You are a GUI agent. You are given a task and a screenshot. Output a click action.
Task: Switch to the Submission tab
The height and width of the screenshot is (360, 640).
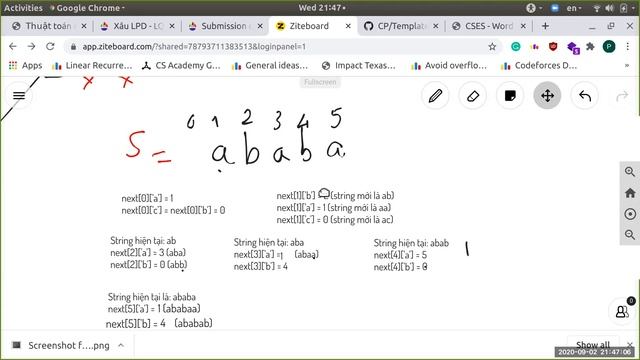(x=225, y=26)
